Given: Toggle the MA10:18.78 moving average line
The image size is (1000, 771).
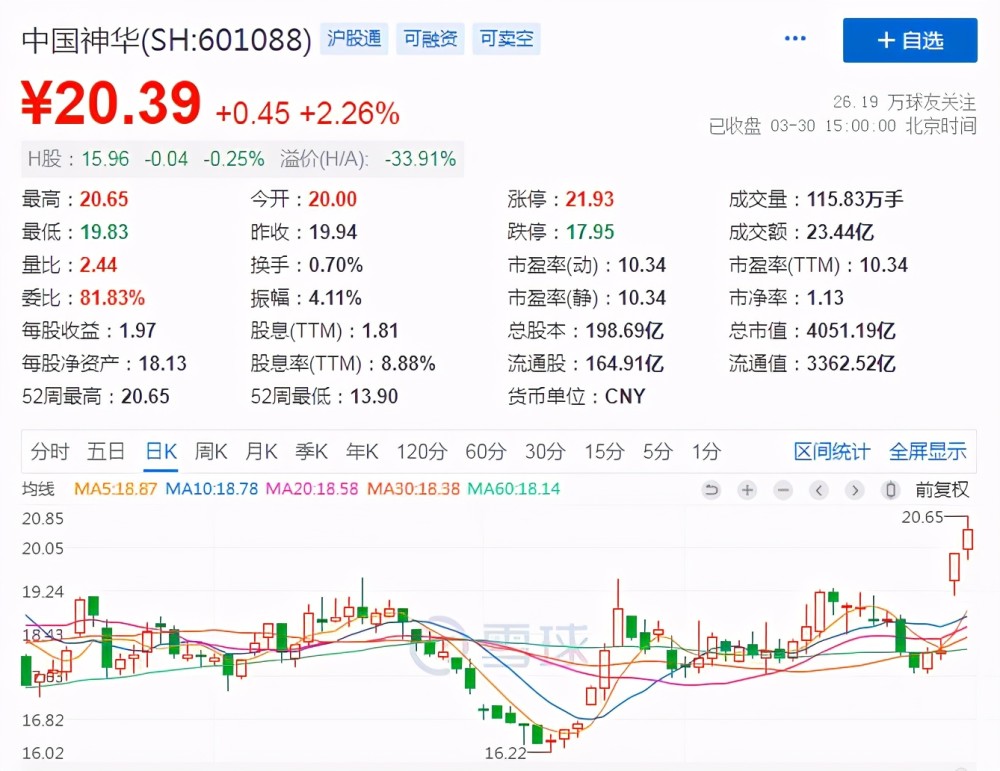Looking at the screenshot, I should tap(212, 489).
